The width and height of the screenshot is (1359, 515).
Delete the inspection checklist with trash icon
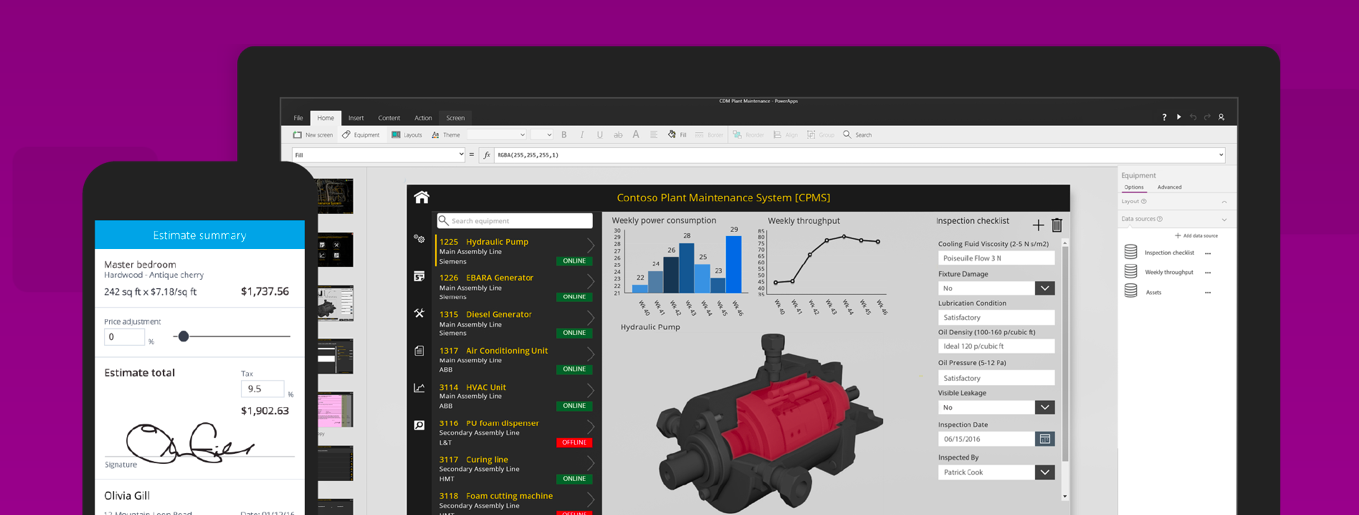point(1057,225)
